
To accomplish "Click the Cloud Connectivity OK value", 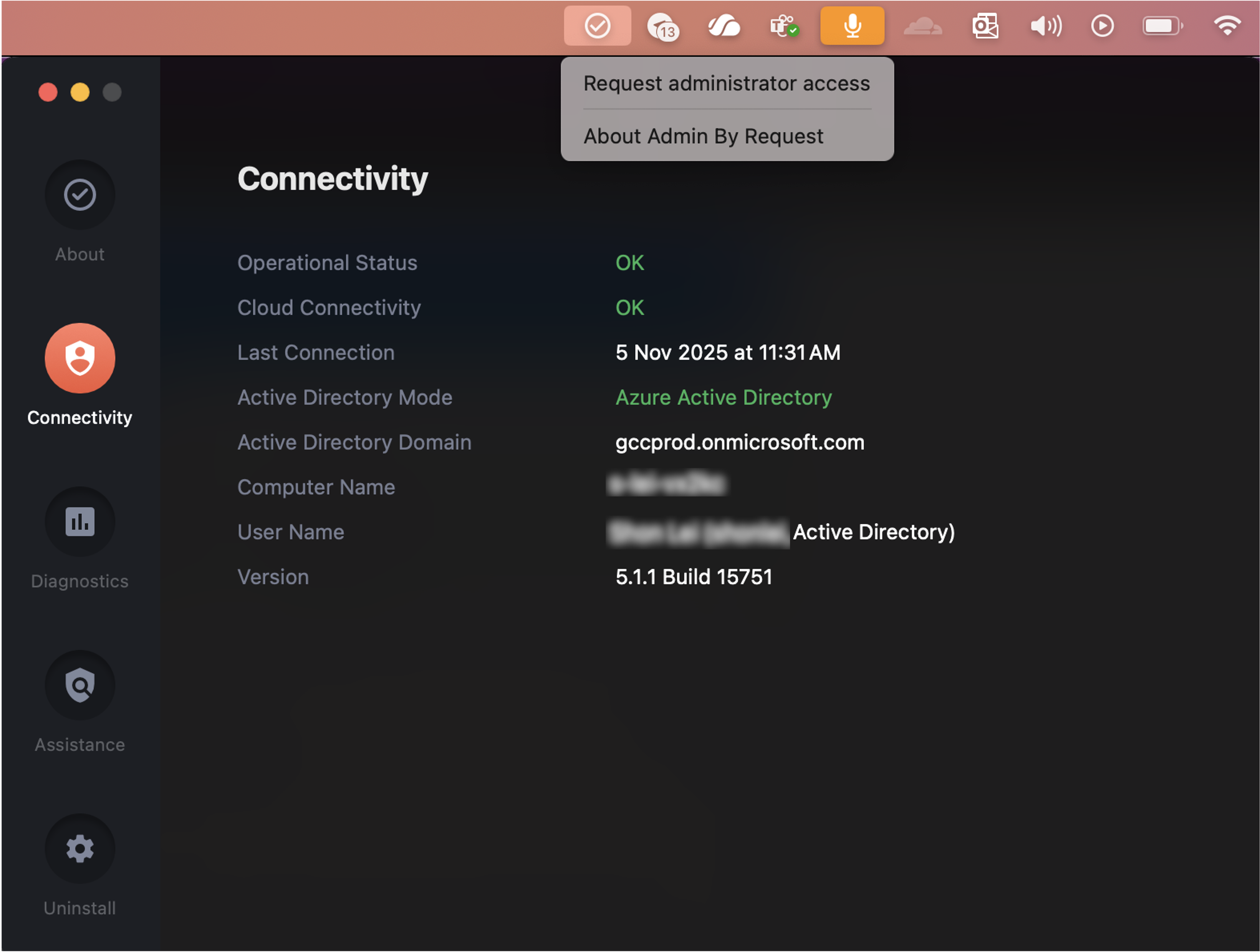I will [x=629, y=308].
